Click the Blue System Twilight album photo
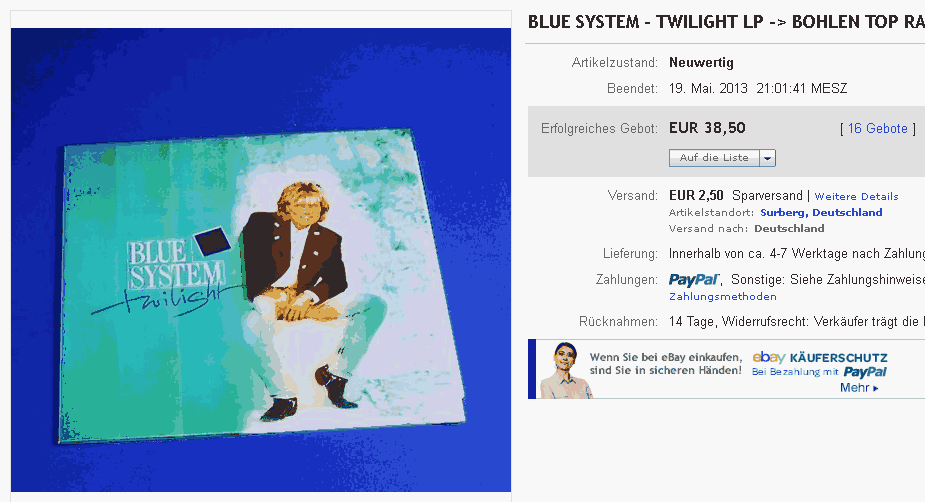This screenshot has height=502, width=925. point(261,260)
